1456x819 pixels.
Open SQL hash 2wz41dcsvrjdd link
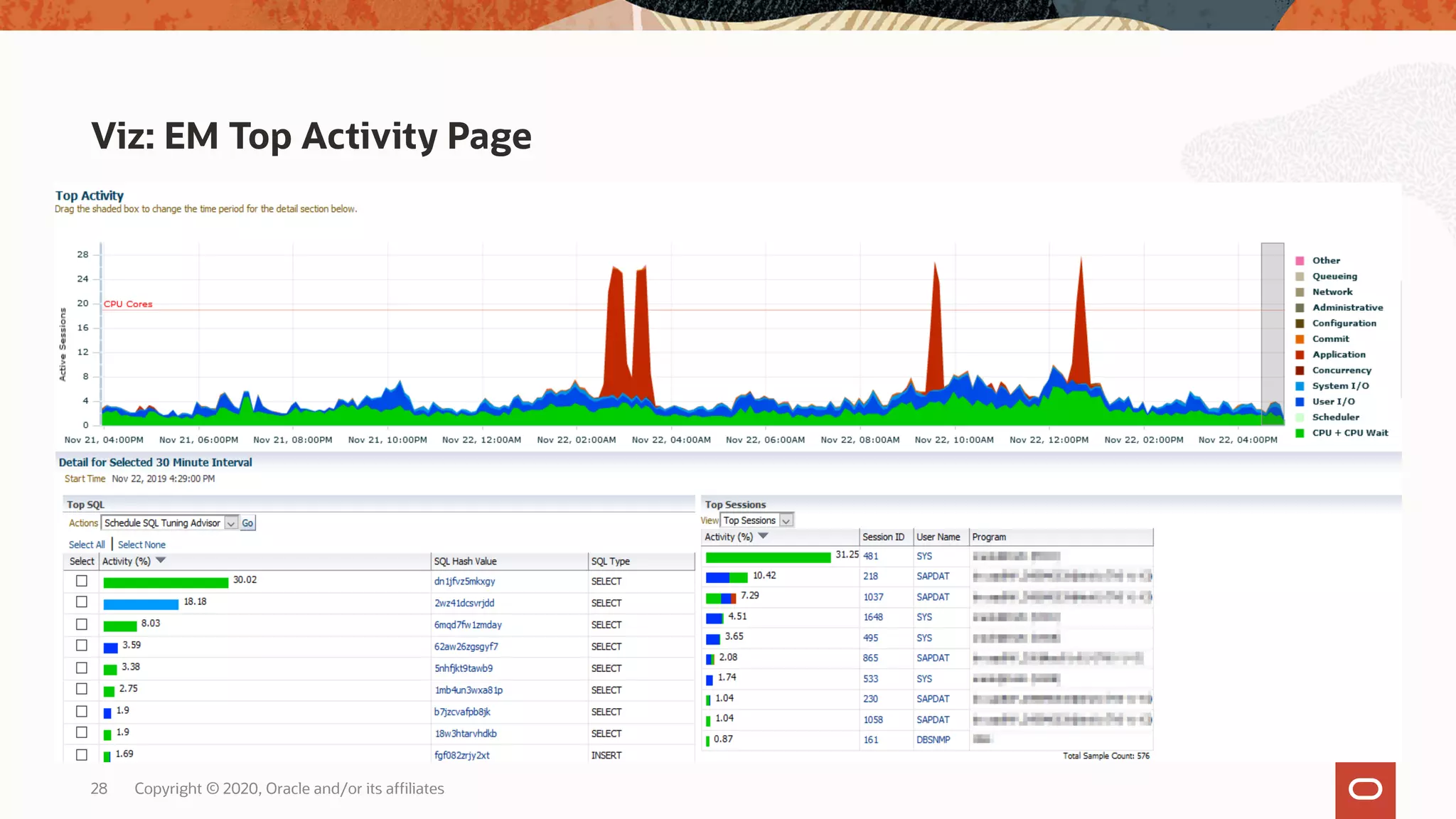(464, 603)
